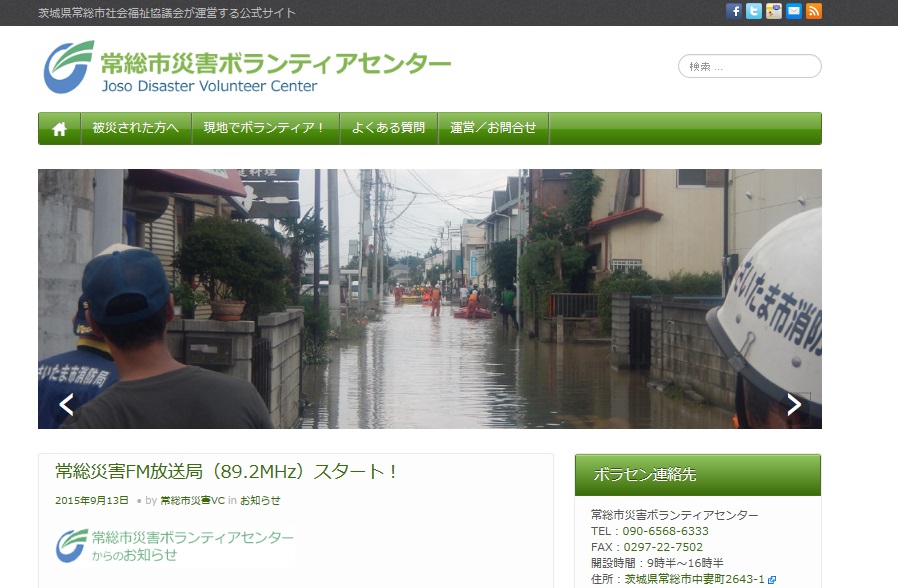This screenshot has width=898, height=588.
Task: Go to the Home icon in navigation
Action: (59, 128)
